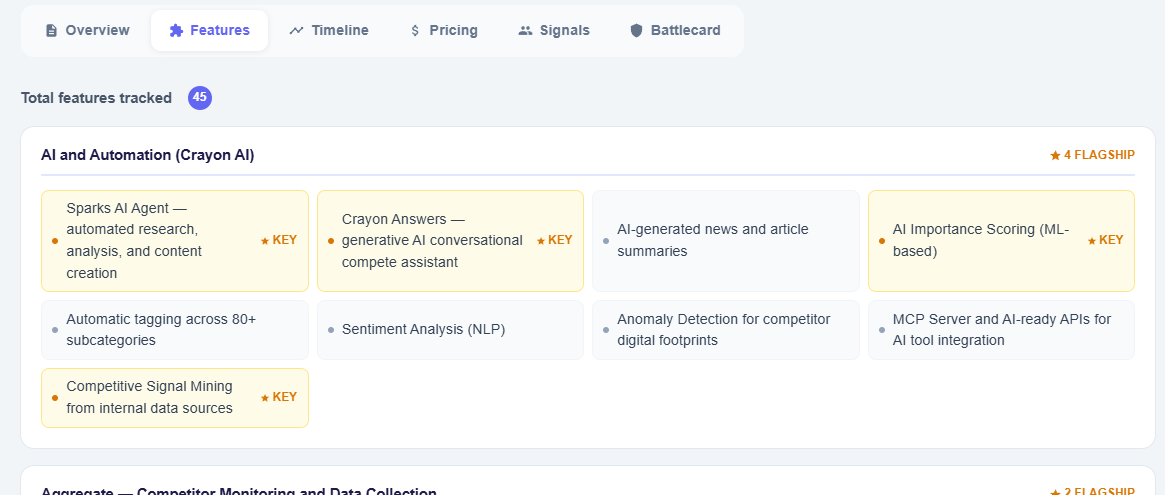The width and height of the screenshot is (1165, 495).
Task: Select the AI Importance Scoring card
Action: [1002, 241]
